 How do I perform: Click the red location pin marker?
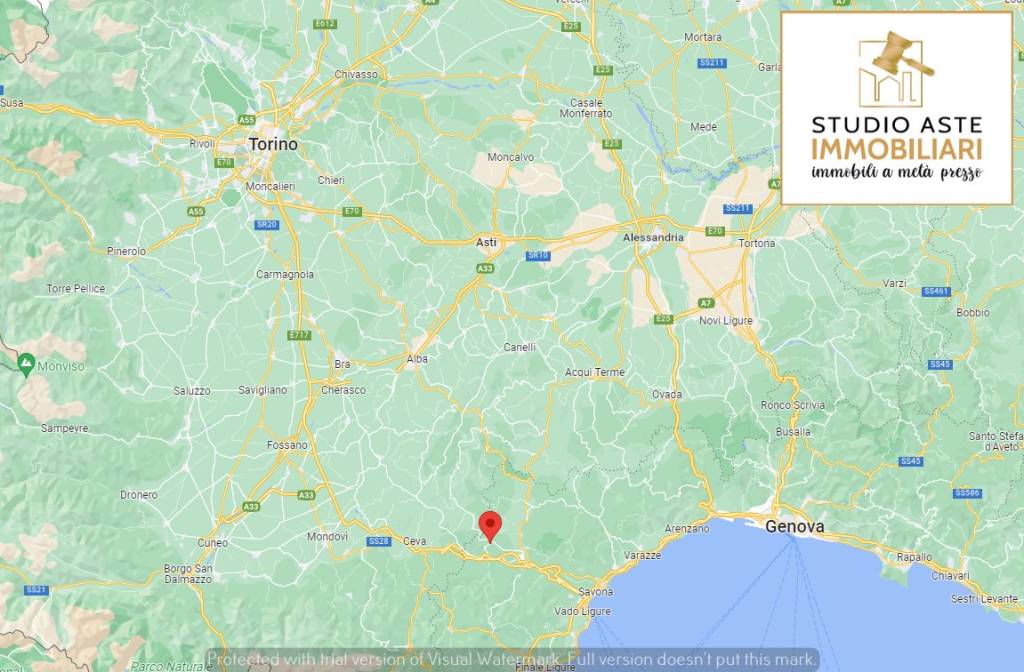490,526
